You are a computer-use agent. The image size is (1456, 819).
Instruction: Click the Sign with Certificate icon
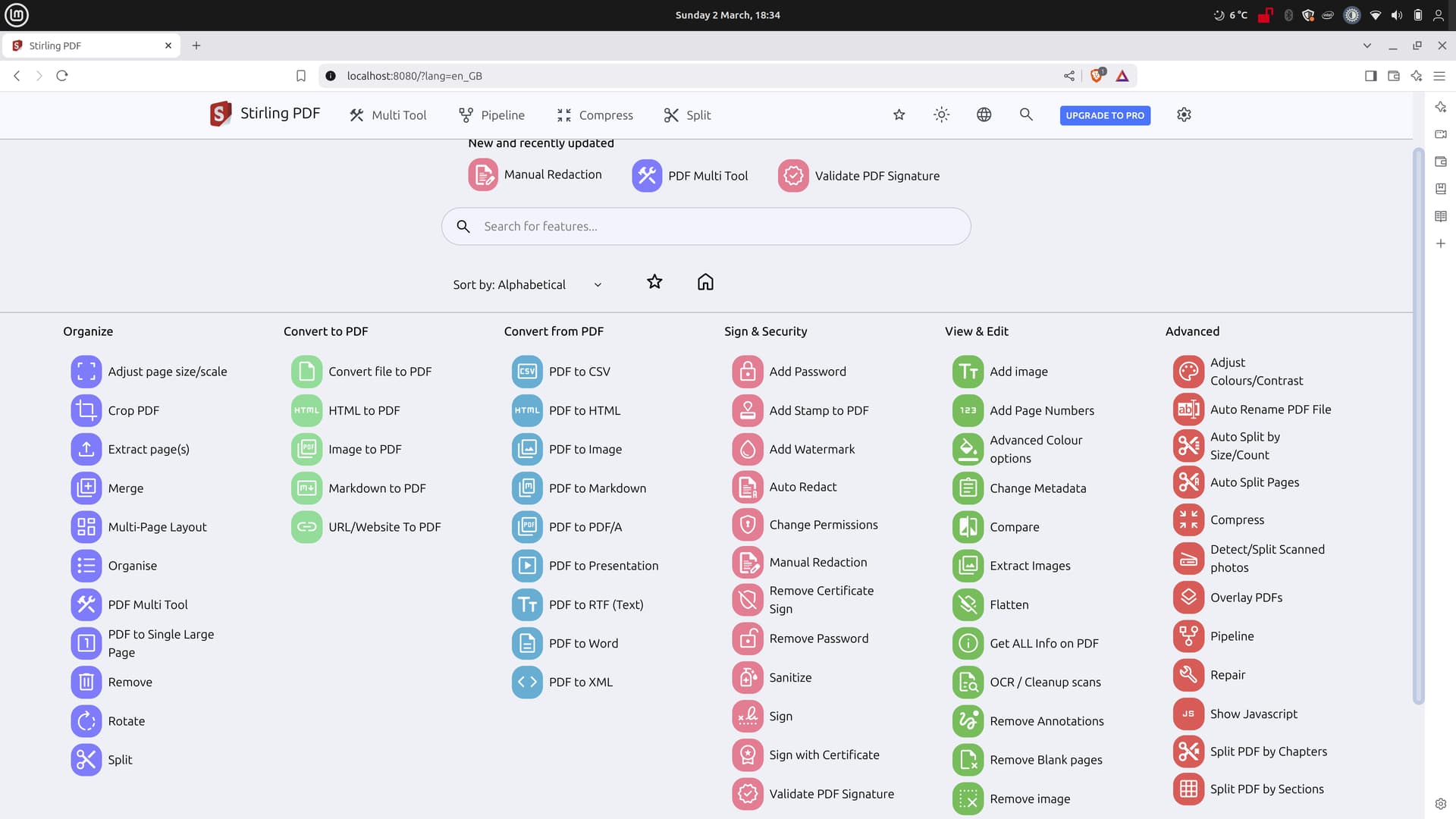point(748,755)
